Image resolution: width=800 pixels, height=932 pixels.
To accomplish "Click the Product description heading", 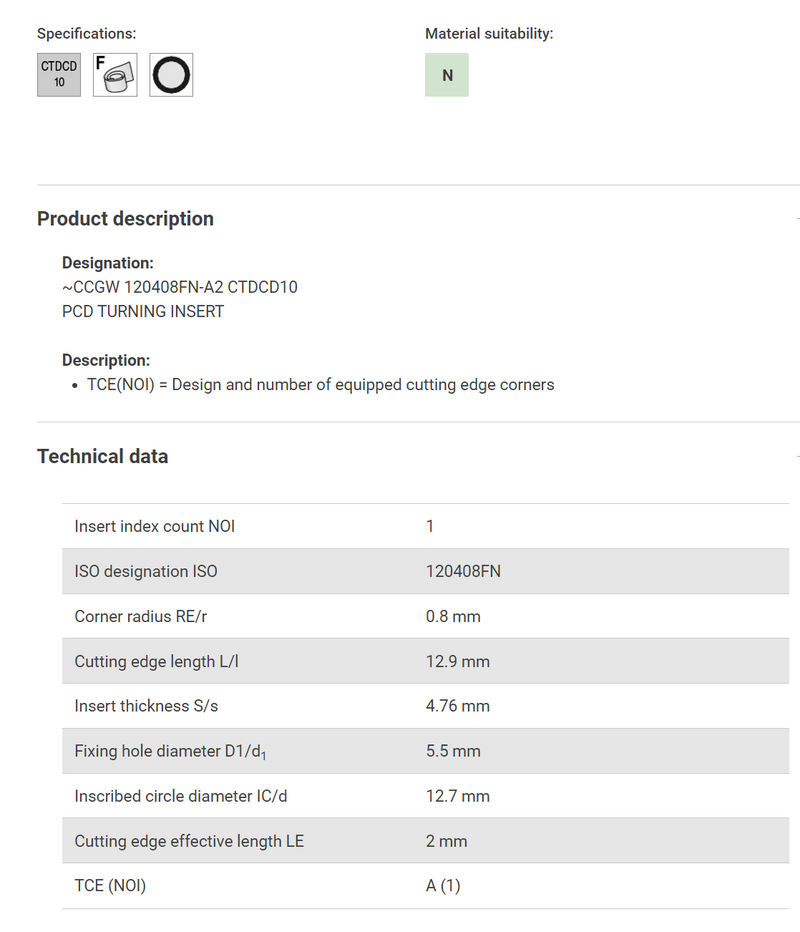I will click(x=125, y=219).
